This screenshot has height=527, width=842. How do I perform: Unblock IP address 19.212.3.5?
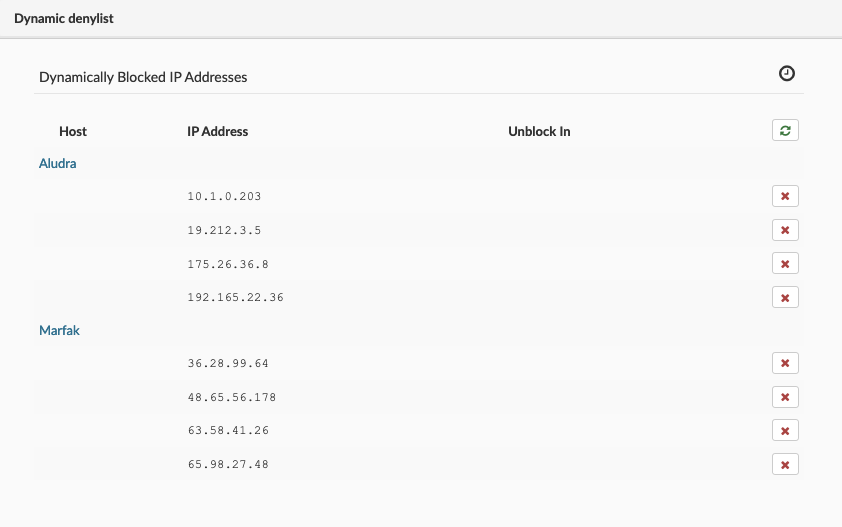(785, 230)
